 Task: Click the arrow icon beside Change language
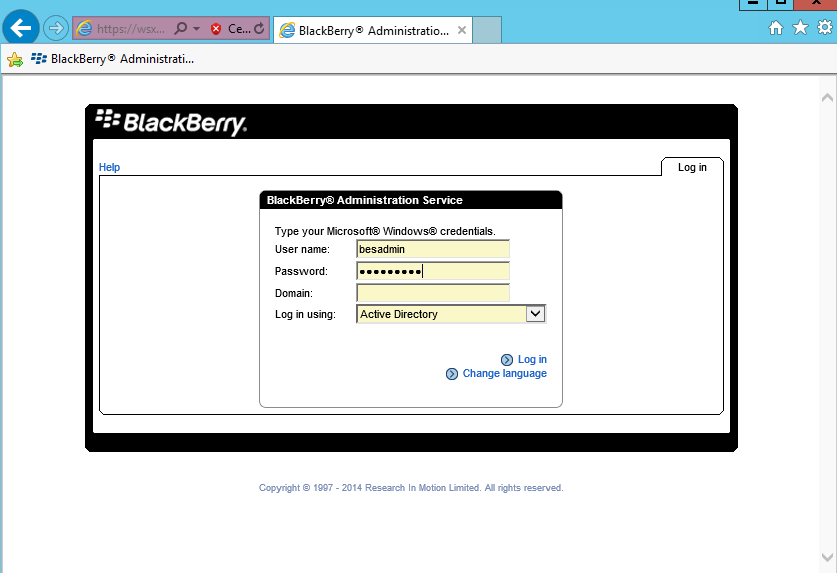point(452,374)
